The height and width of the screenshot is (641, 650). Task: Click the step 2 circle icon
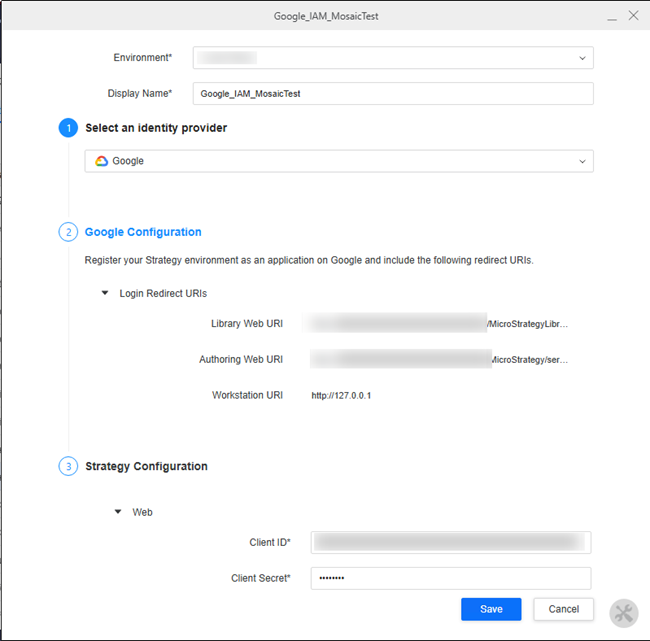click(68, 232)
